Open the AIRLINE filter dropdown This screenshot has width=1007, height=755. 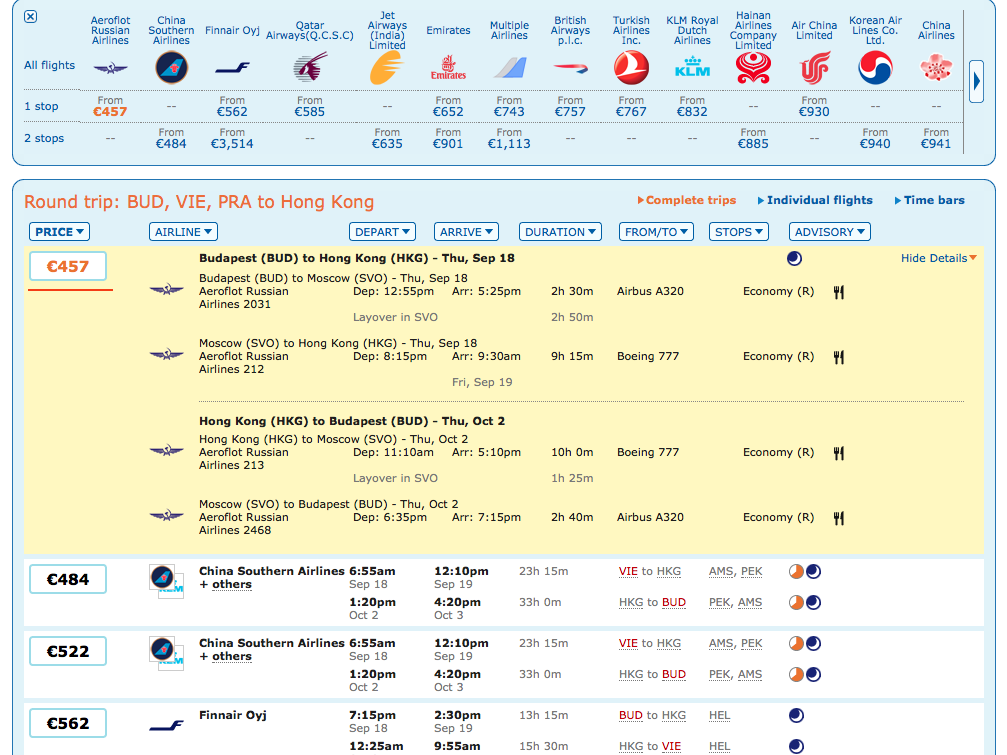183,232
